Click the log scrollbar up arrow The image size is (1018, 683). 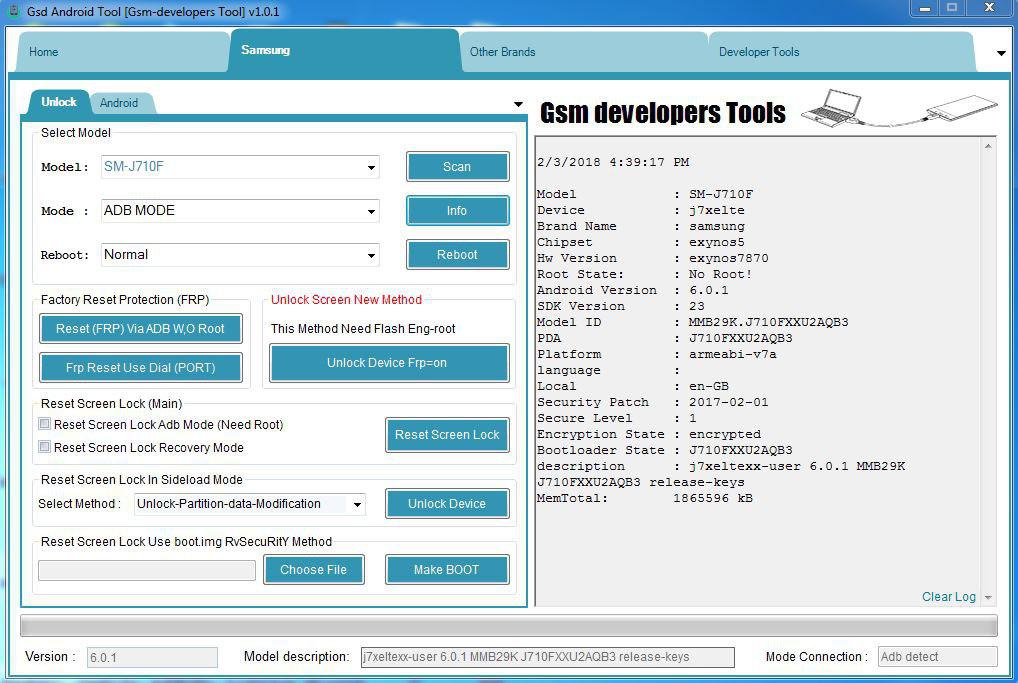pyautogui.click(x=988, y=146)
